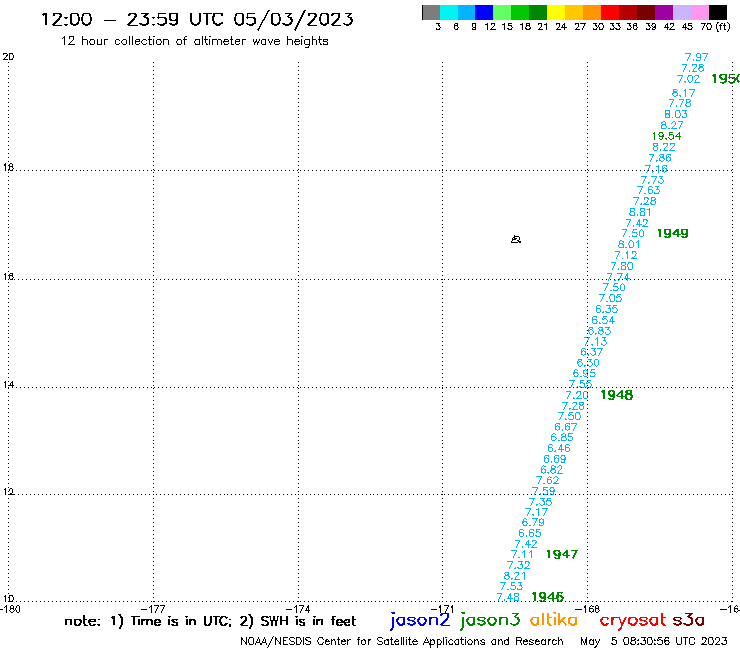Image resolution: width=740 pixels, height=650 pixels.
Task: Click the jason2 satellite legend label
Action: tap(420, 620)
